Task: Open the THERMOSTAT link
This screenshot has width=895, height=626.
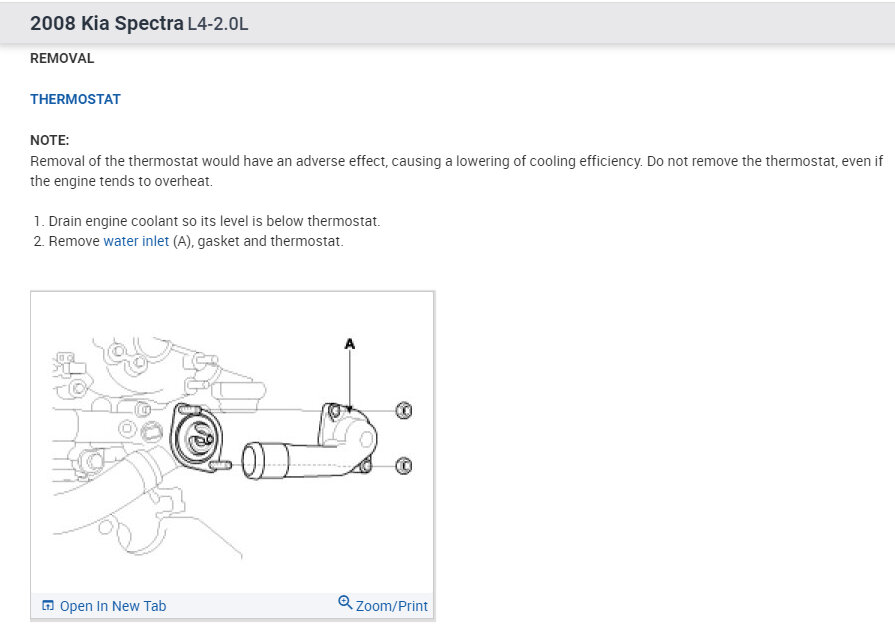Action: (x=75, y=99)
